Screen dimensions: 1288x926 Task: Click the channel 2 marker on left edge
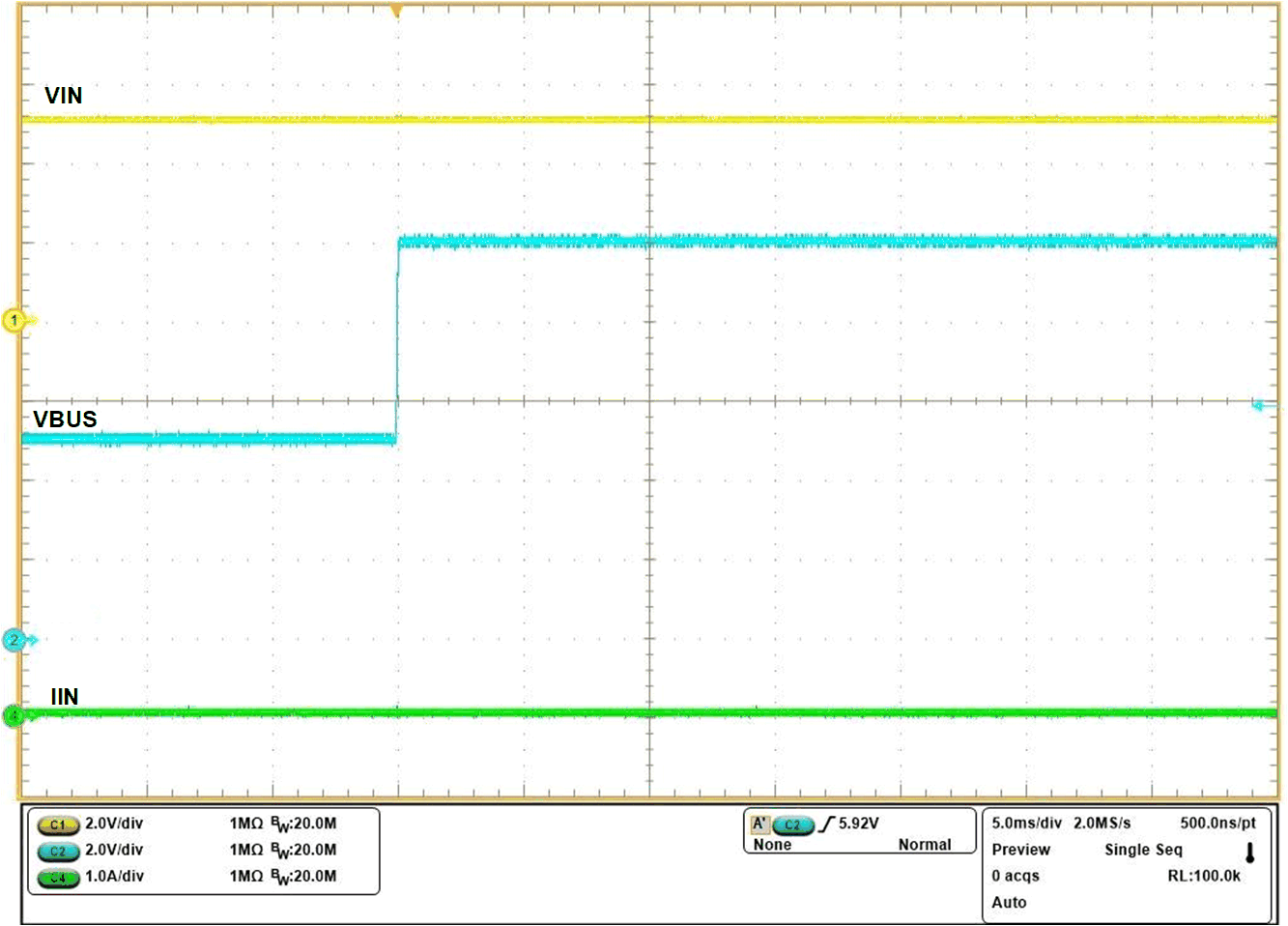(14, 639)
